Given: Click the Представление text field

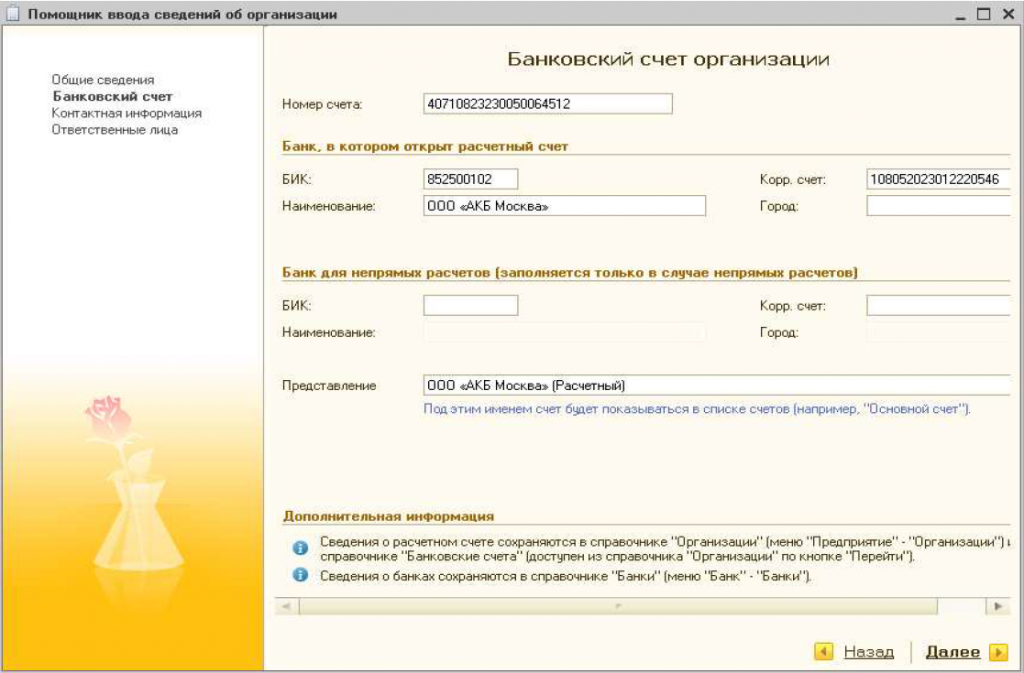Looking at the screenshot, I should [717, 386].
